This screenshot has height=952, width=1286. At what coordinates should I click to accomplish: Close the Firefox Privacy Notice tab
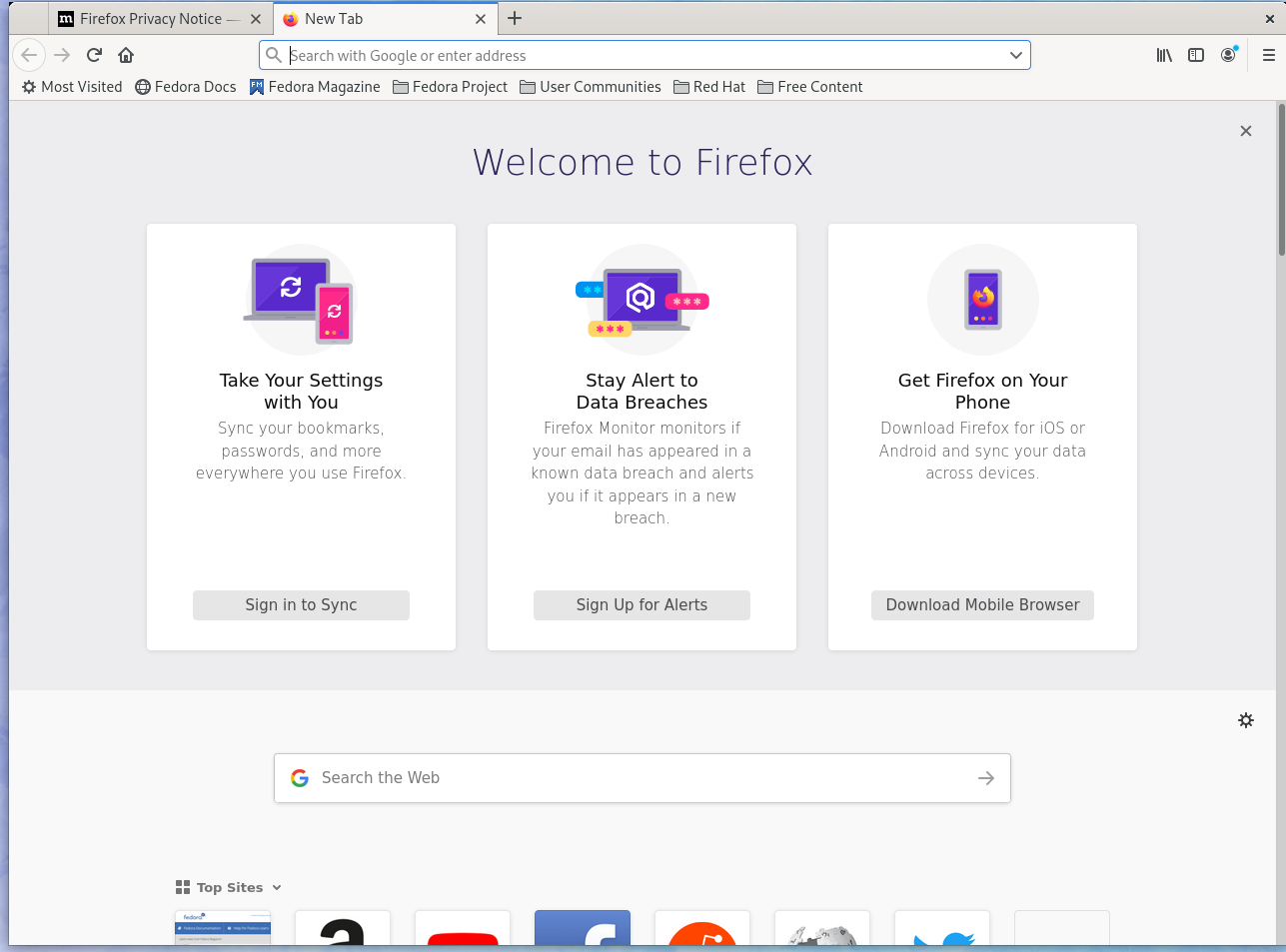[x=256, y=19]
